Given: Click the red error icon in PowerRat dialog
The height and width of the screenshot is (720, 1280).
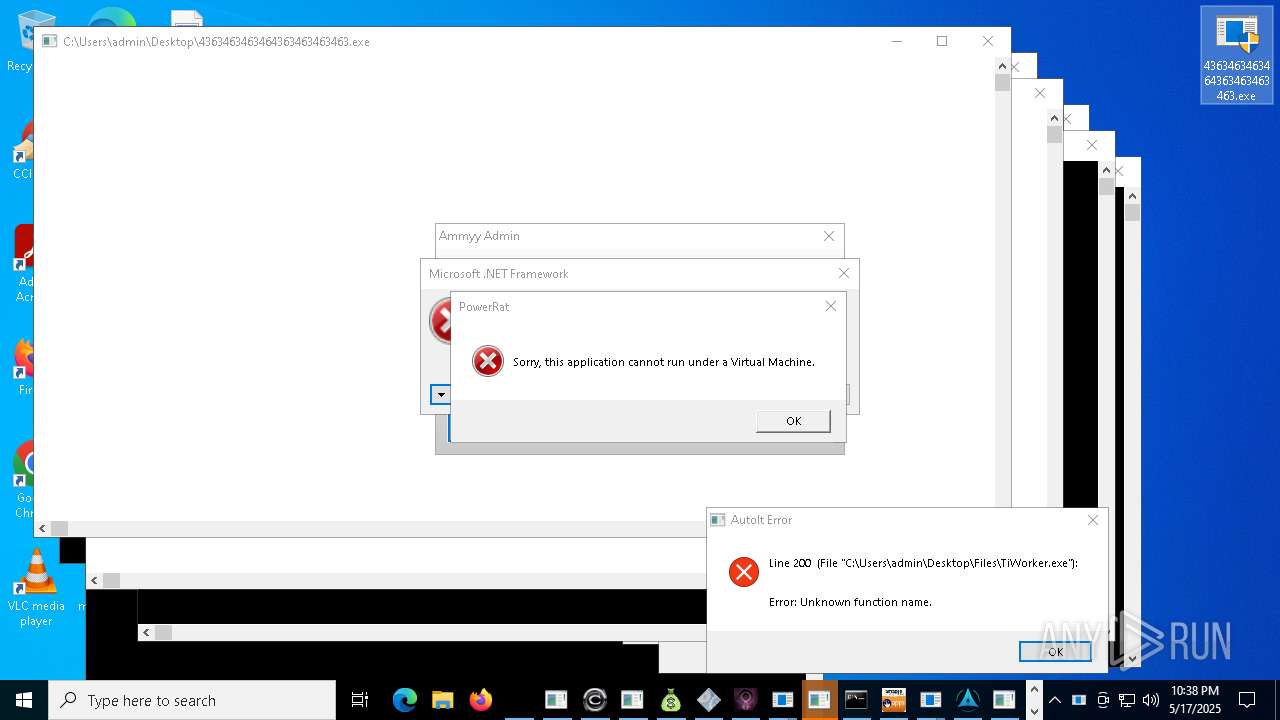Looking at the screenshot, I should click(488, 361).
